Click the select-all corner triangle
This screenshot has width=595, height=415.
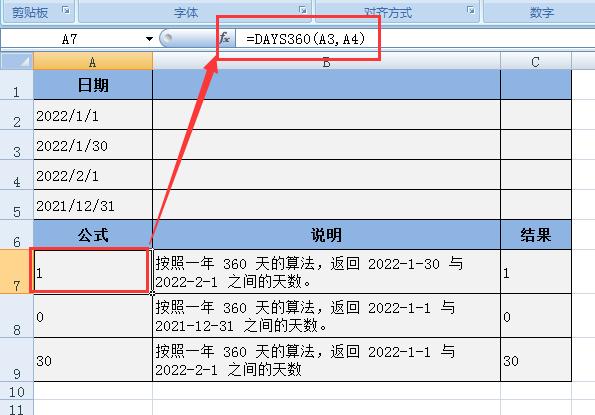tap(17, 61)
